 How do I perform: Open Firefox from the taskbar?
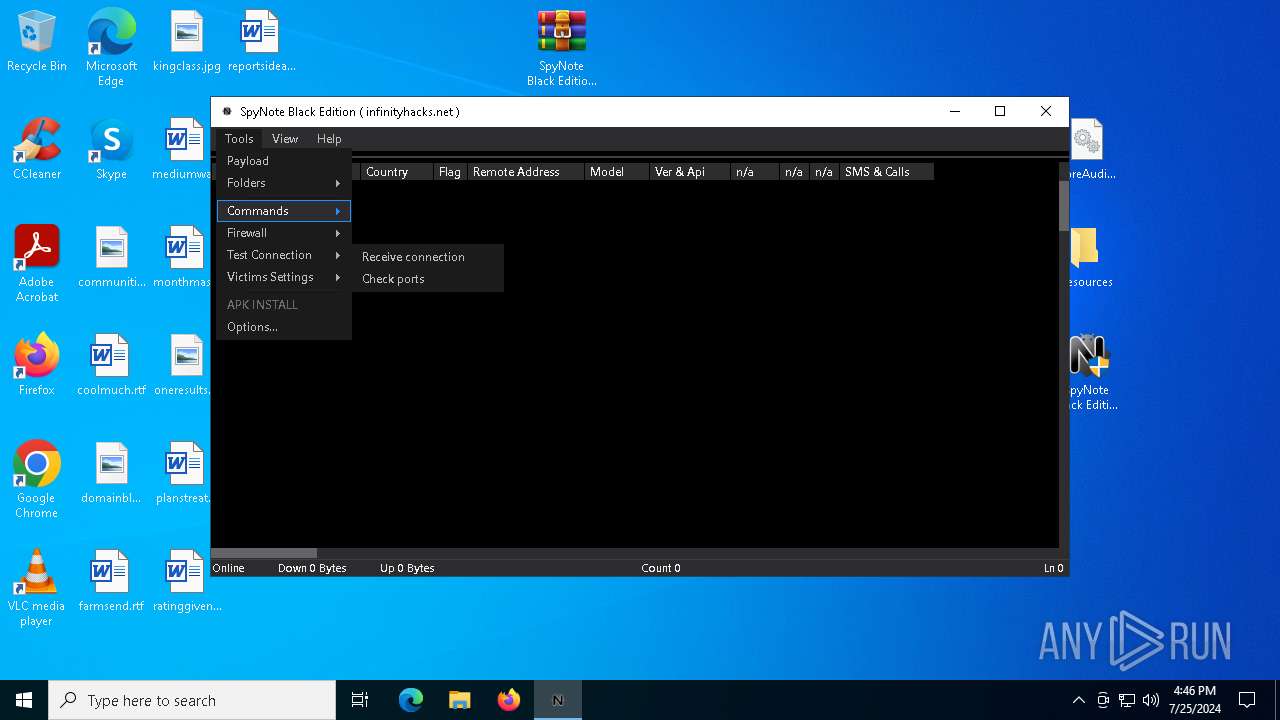(509, 700)
